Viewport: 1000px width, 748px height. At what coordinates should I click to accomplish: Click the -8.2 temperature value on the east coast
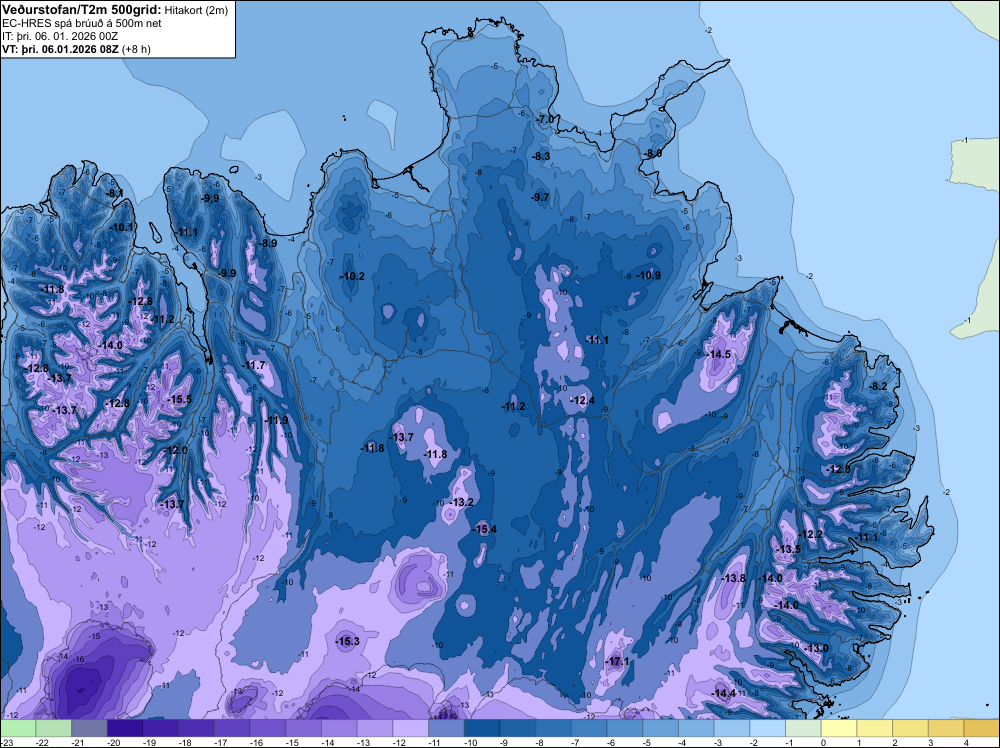878,386
